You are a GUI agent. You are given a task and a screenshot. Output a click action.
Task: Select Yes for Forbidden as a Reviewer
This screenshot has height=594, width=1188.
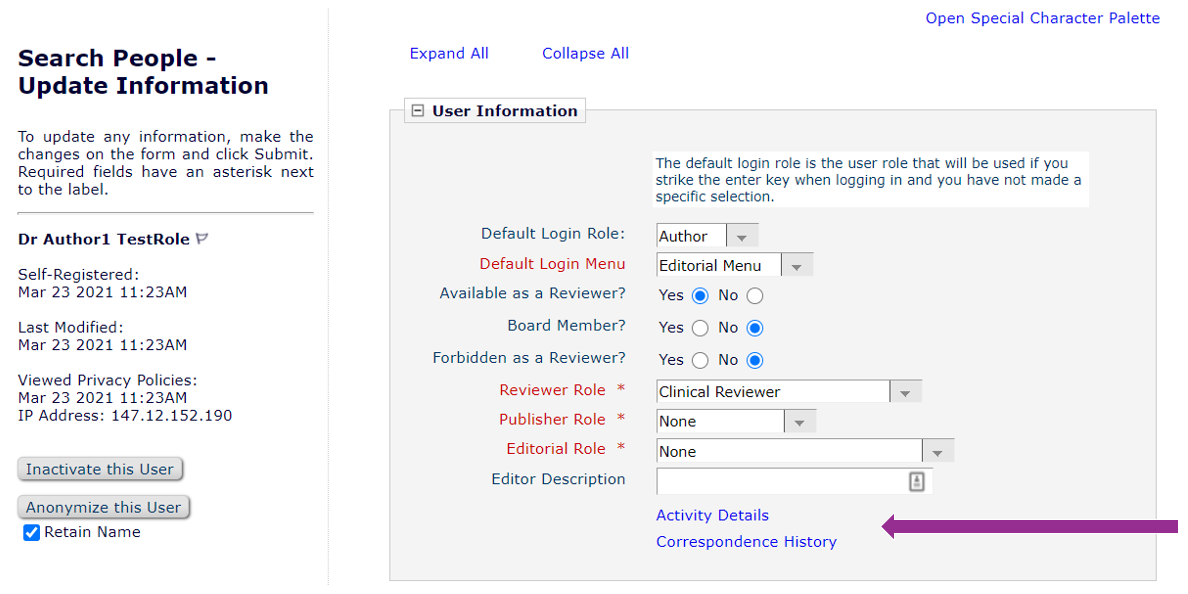point(700,360)
